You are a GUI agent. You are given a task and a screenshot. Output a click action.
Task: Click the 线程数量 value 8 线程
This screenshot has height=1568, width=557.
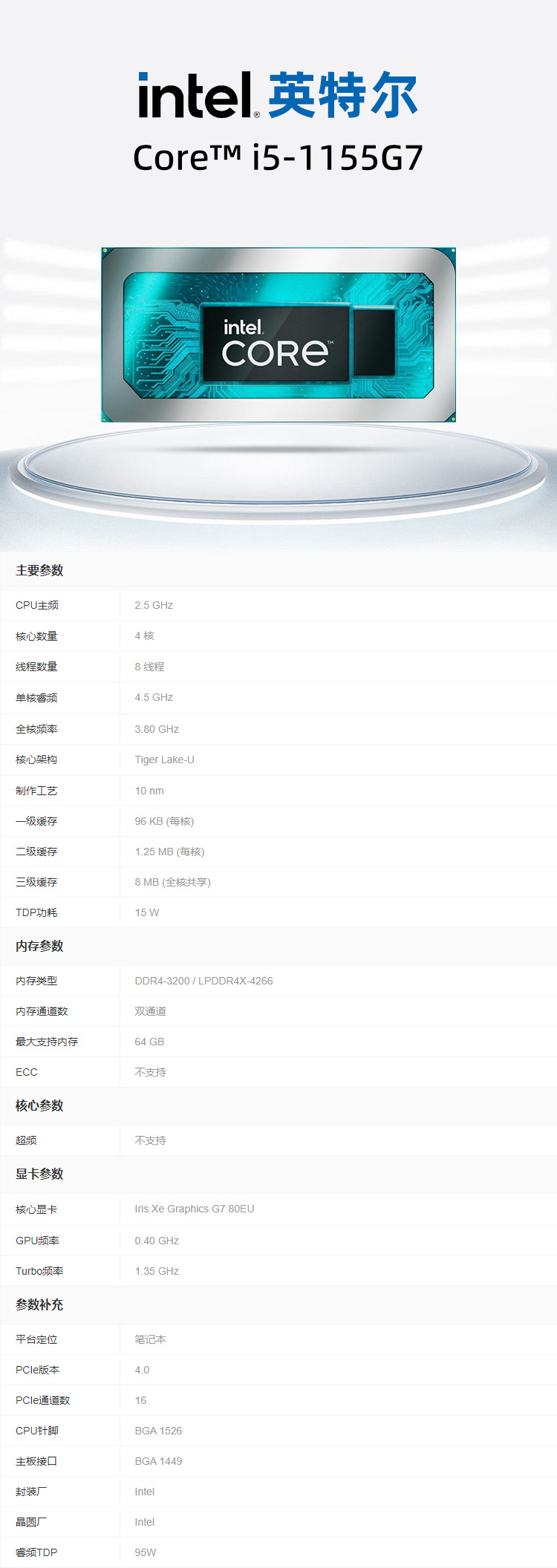(x=149, y=667)
